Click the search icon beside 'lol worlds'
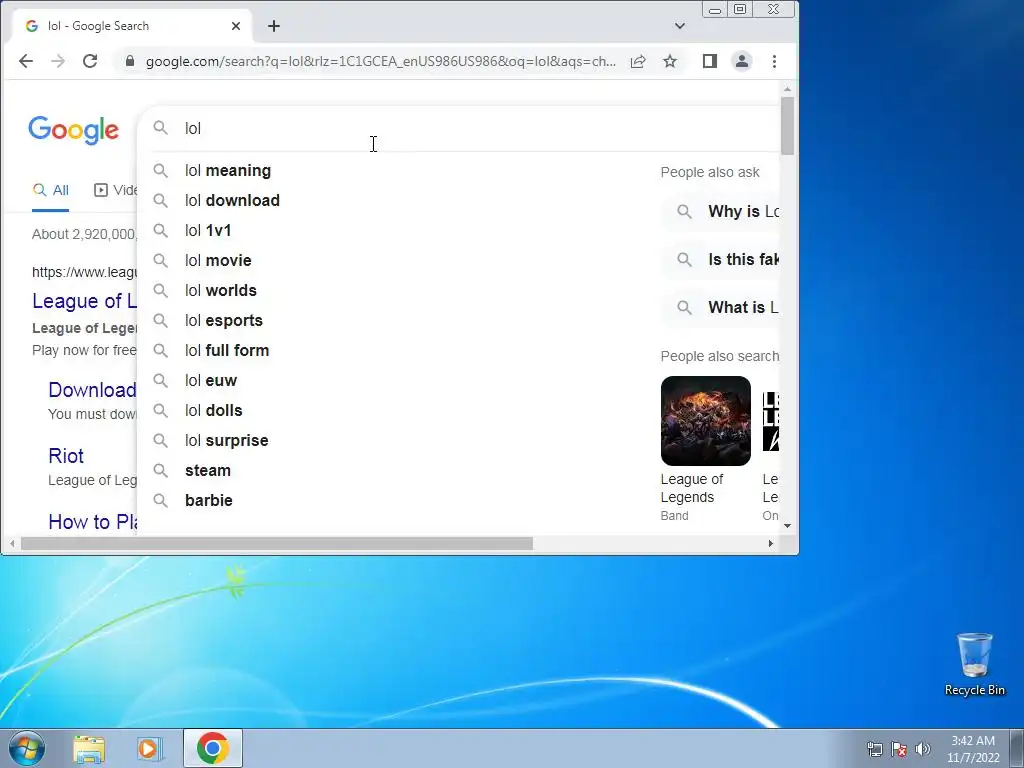The width and height of the screenshot is (1024, 768). click(x=161, y=291)
